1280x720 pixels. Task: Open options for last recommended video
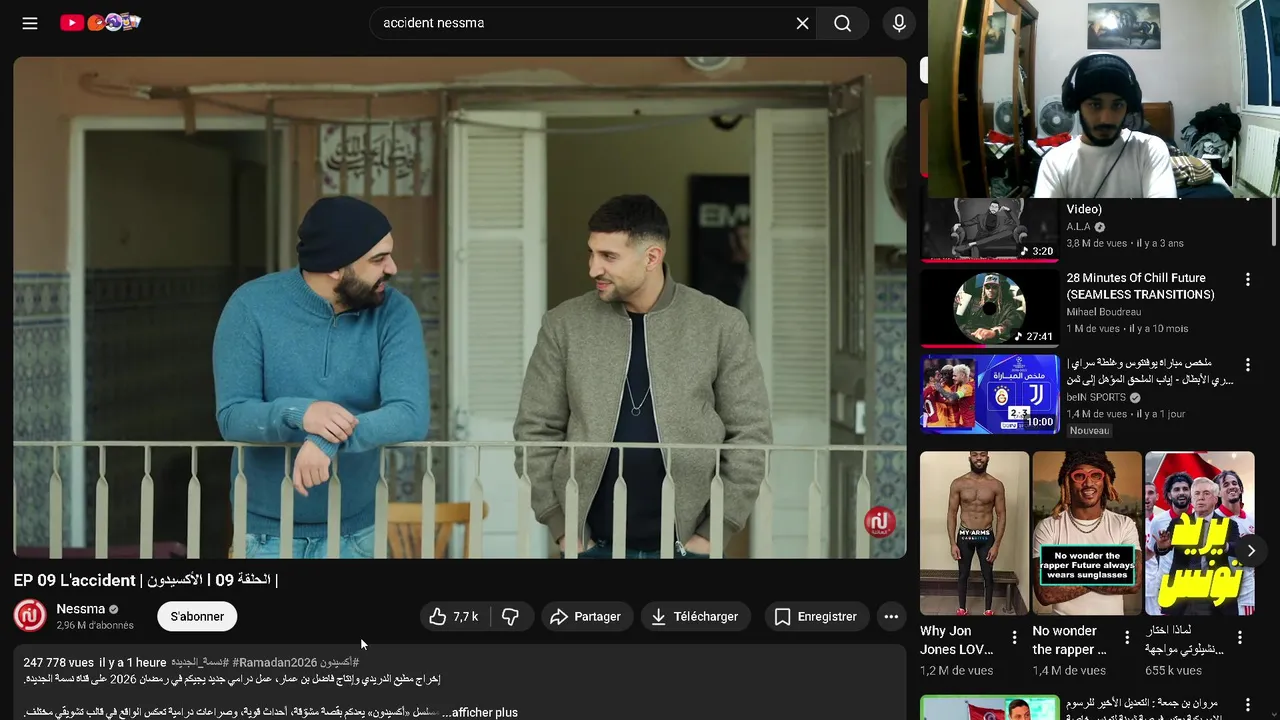1247,705
